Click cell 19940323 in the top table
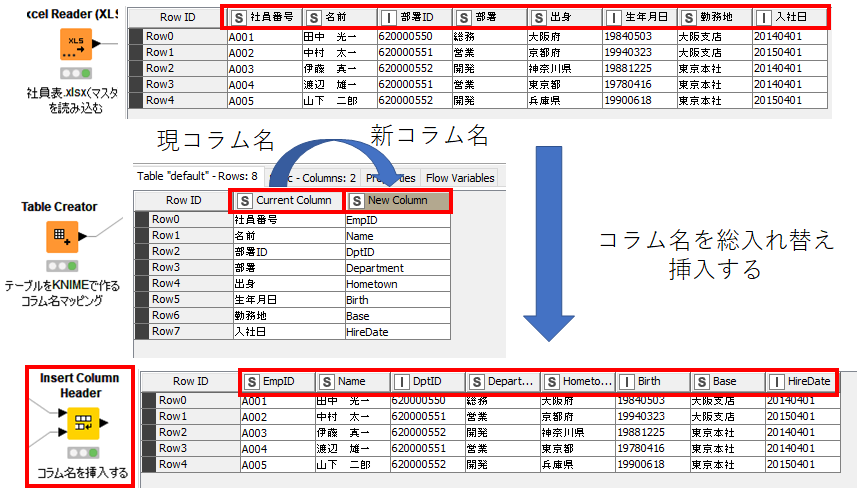Screen dimensions: 857x488 (639, 53)
